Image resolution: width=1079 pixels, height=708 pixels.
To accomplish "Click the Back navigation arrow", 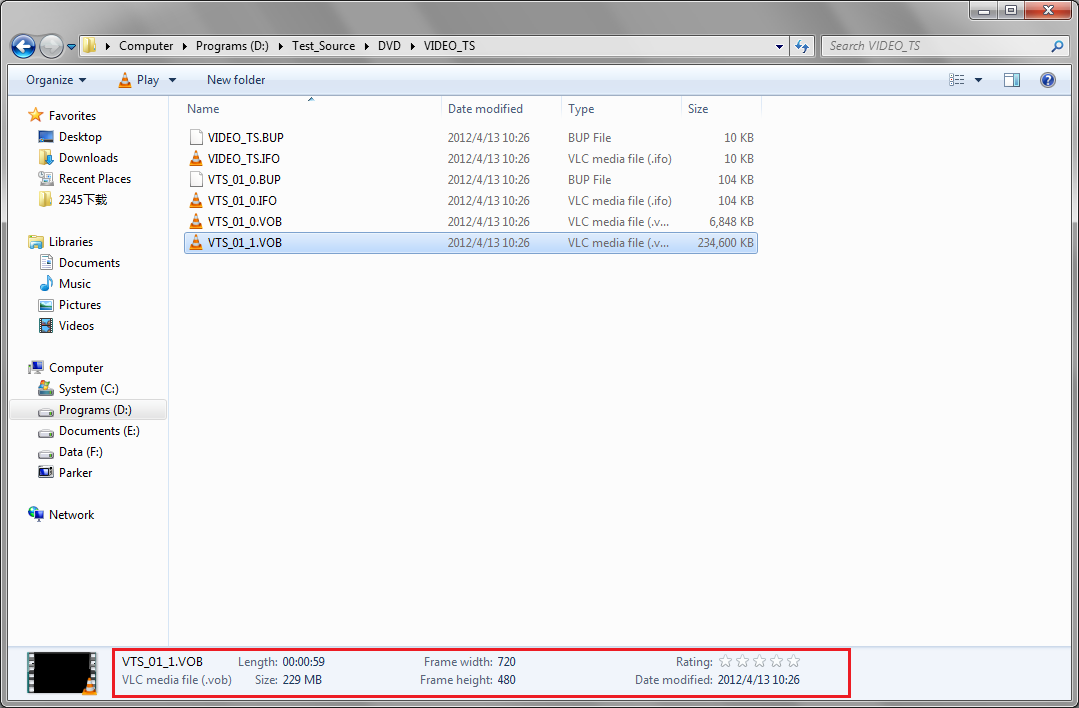I will [23, 46].
